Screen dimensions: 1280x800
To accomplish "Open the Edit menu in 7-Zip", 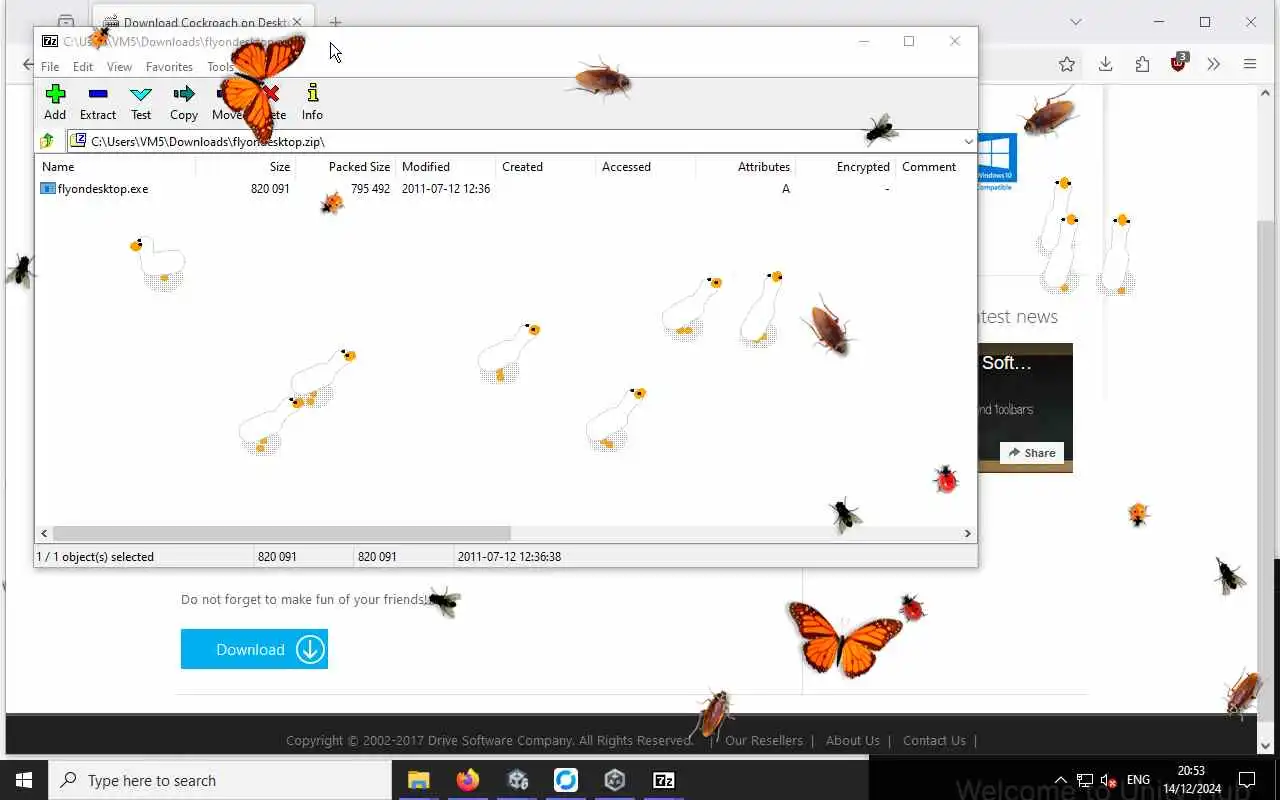I will [x=83, y=67].
